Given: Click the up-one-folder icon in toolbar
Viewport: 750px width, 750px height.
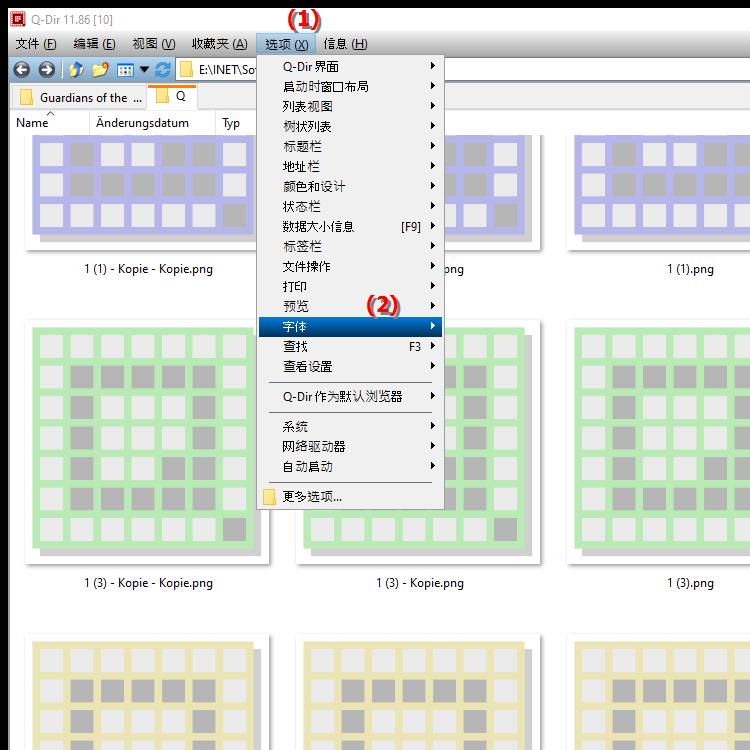Looking at the screenshot, I should (x=77, y=70).
